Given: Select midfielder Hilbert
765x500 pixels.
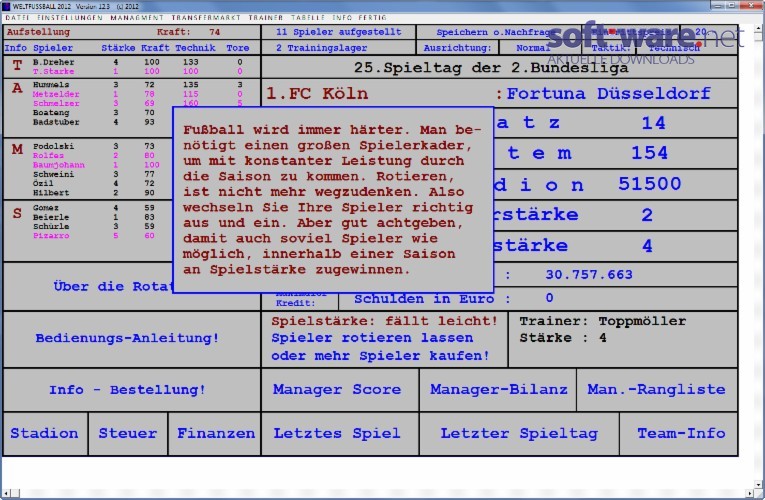Looking at the screenshot, I should click(51, 193).
